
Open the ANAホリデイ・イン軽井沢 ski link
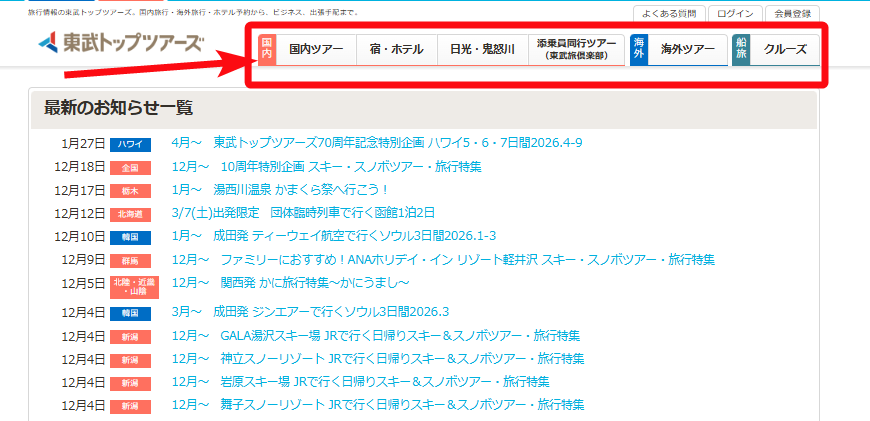click(x=443, y=260)
